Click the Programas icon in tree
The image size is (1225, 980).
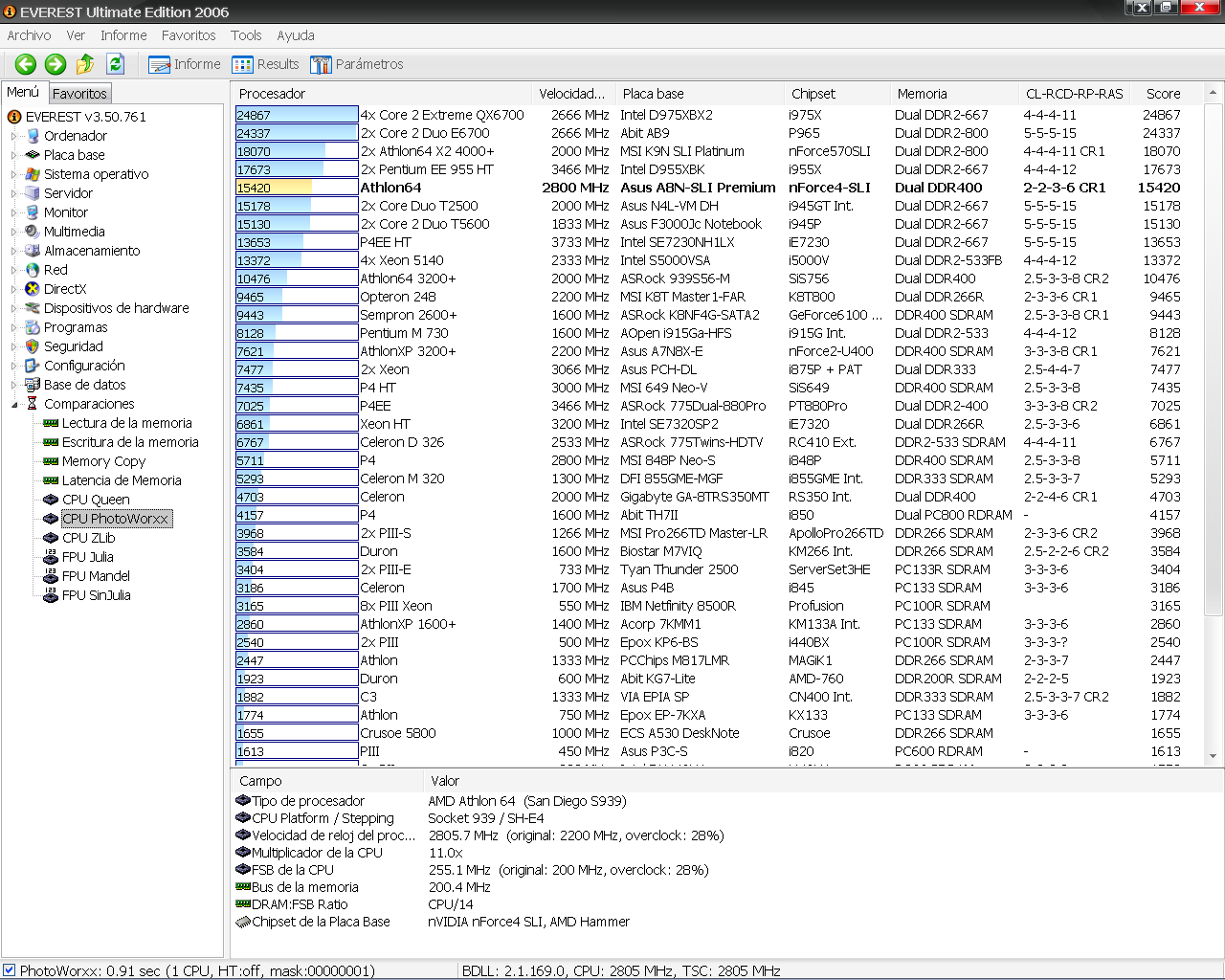[33, 327]
